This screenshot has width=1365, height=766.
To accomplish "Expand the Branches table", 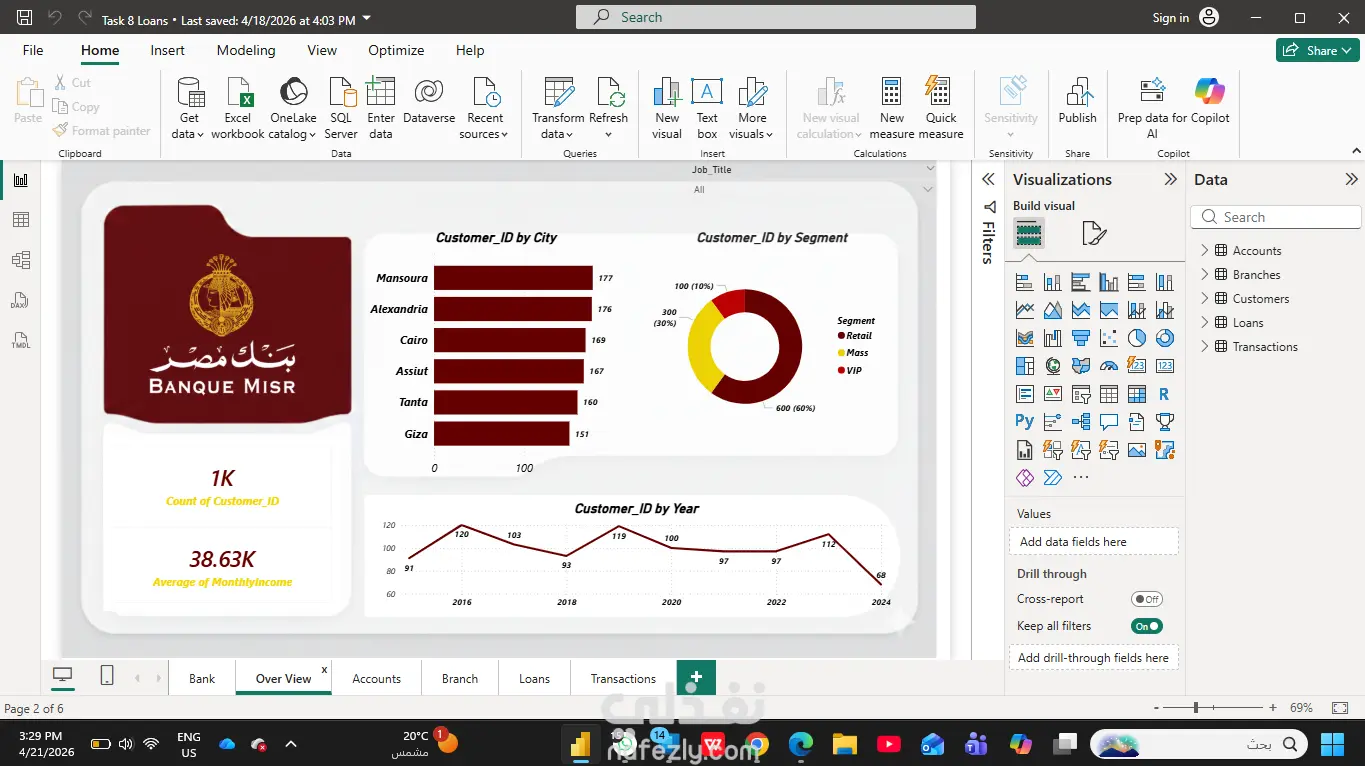I will [1205, 275].
